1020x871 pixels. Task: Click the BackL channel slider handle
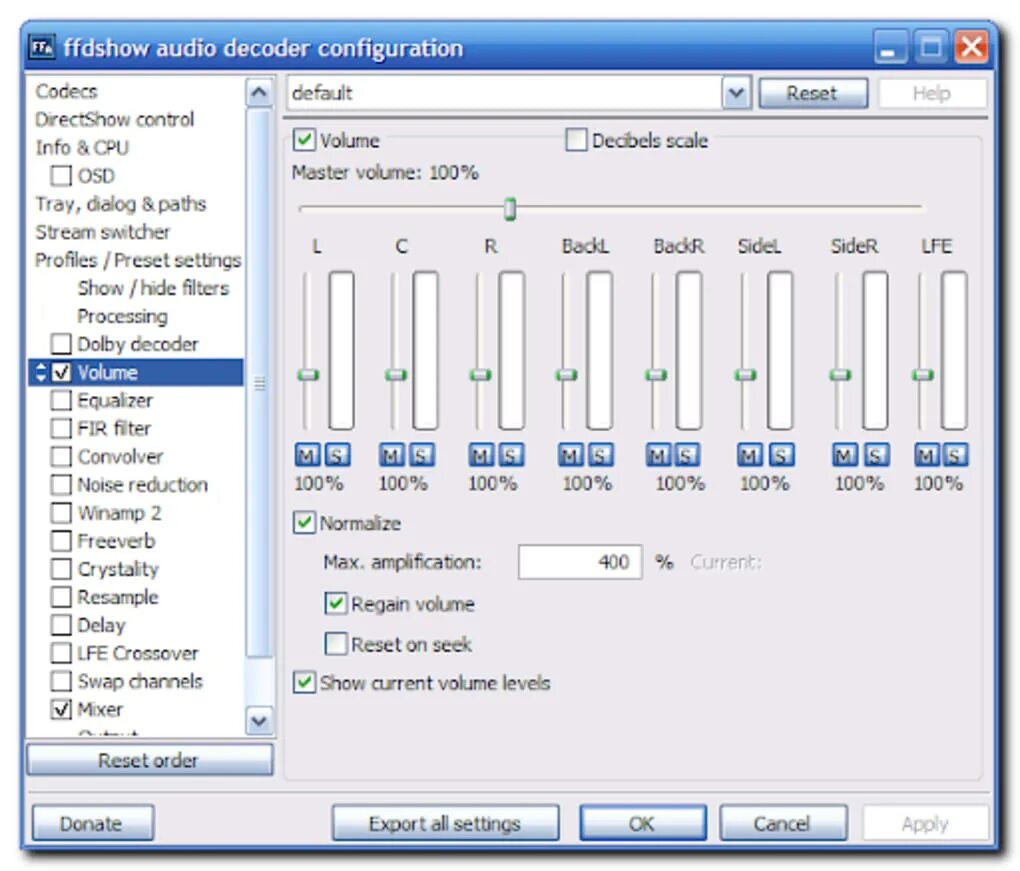pyautogui.click(x=566, y=375)
